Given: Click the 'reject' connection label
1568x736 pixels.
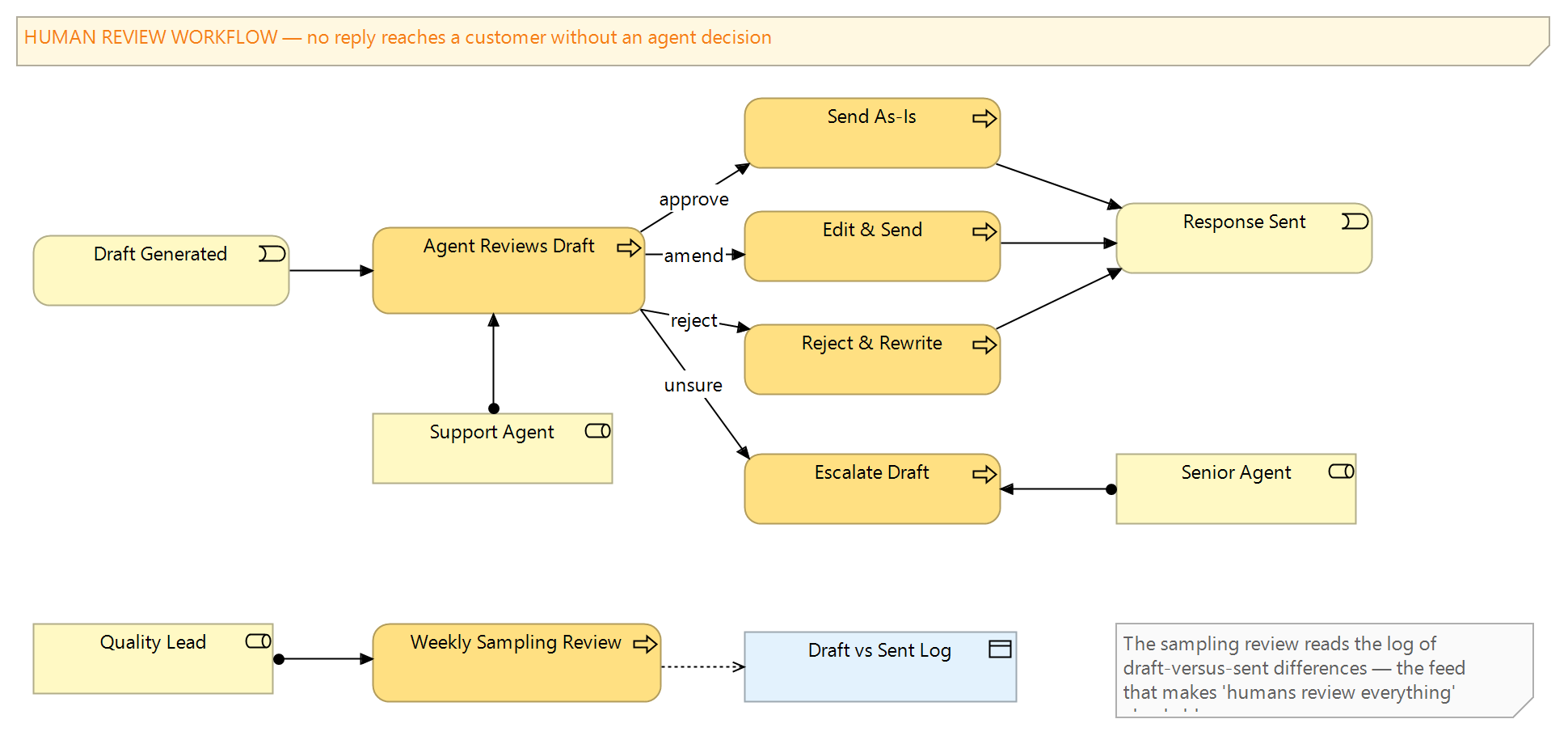Looking at the screenshot, I should click(694, 321).
